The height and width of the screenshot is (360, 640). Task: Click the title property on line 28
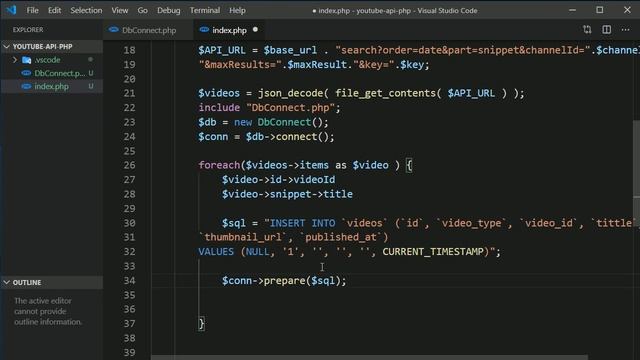click(x=338, y=194)
